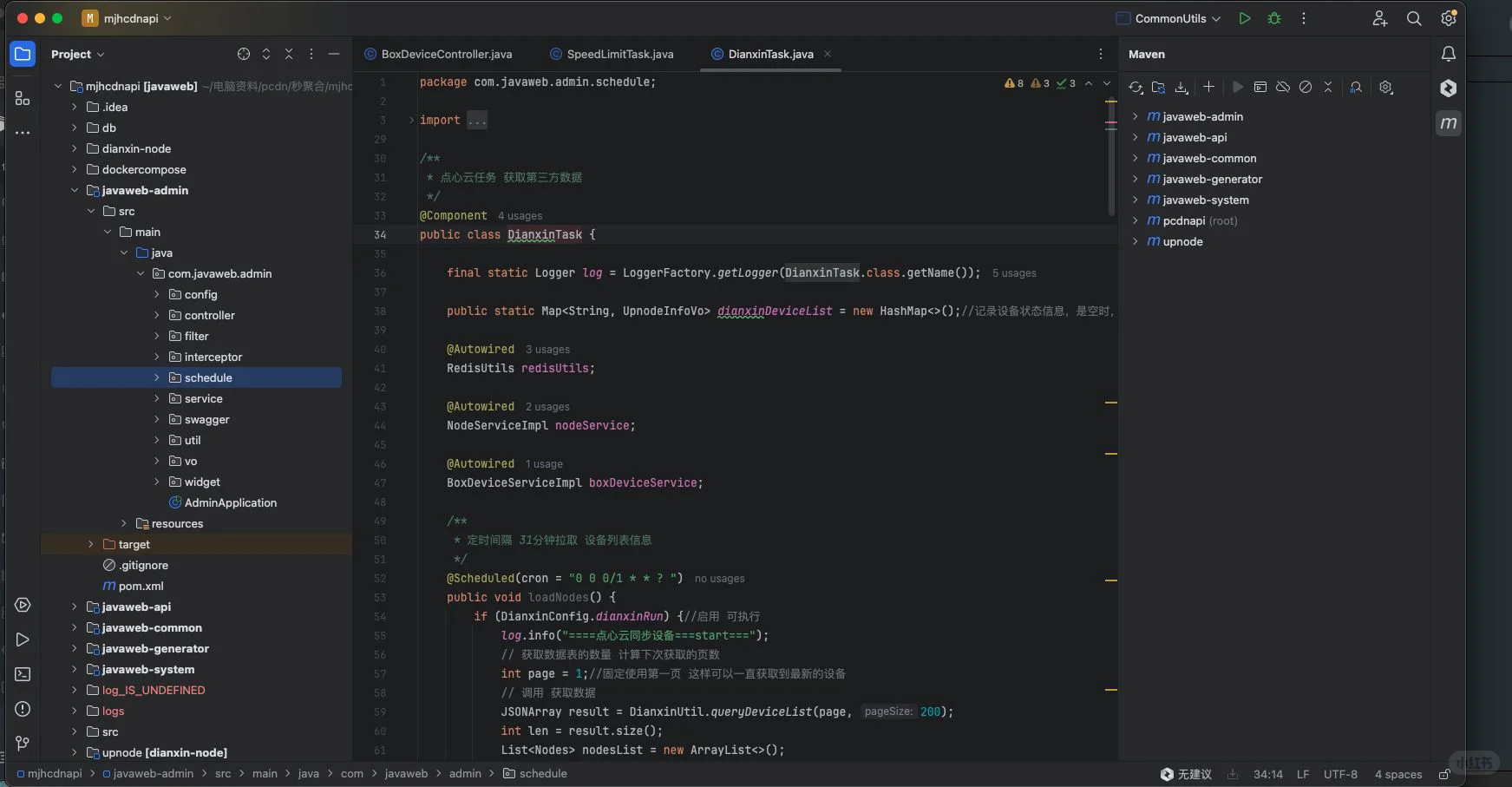
Task: Select opened file in Project tree
Action: point(244,54)
